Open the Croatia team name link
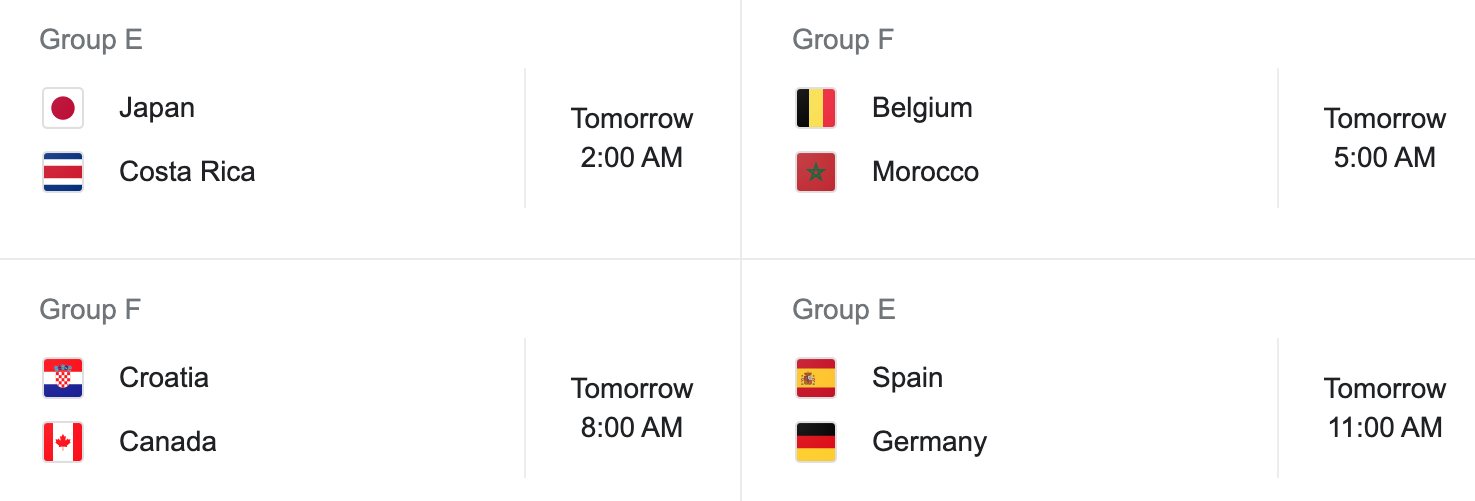This screenshot has width=1475, height=501. [x=164, y=378]
